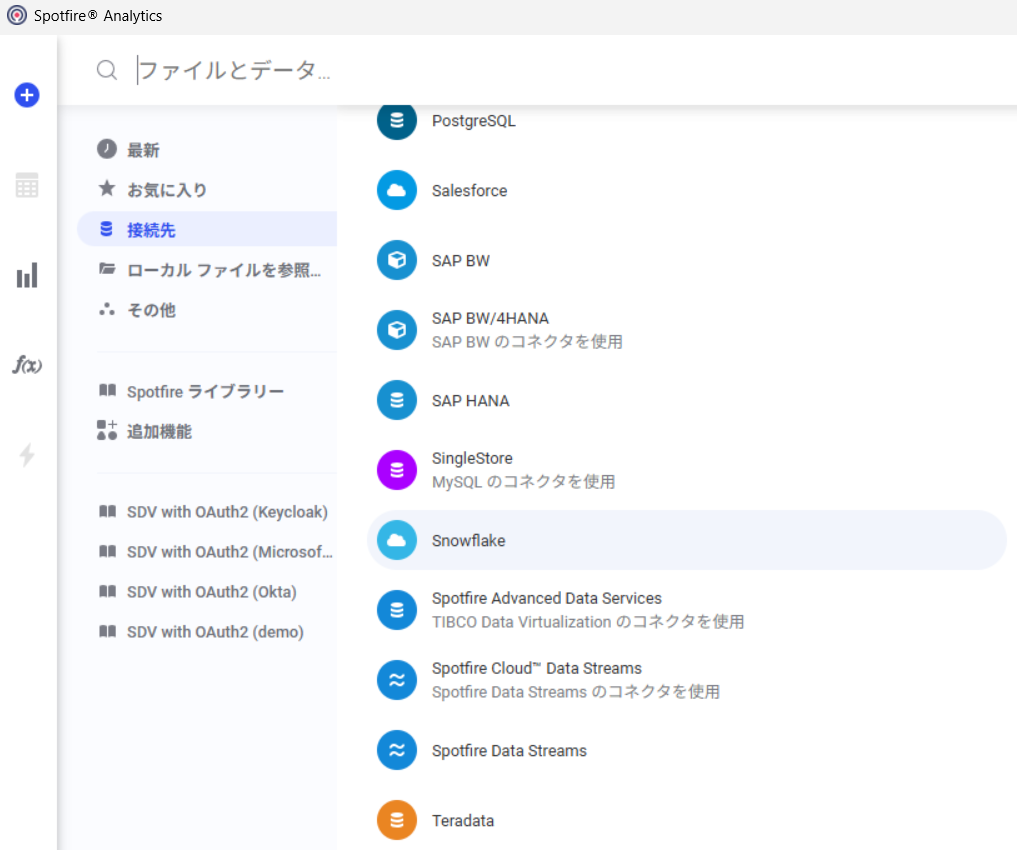The image size is (1017, 850).
Task: Click the MySQL のコネクタを使用 subtitle
Action: (523, 482)
